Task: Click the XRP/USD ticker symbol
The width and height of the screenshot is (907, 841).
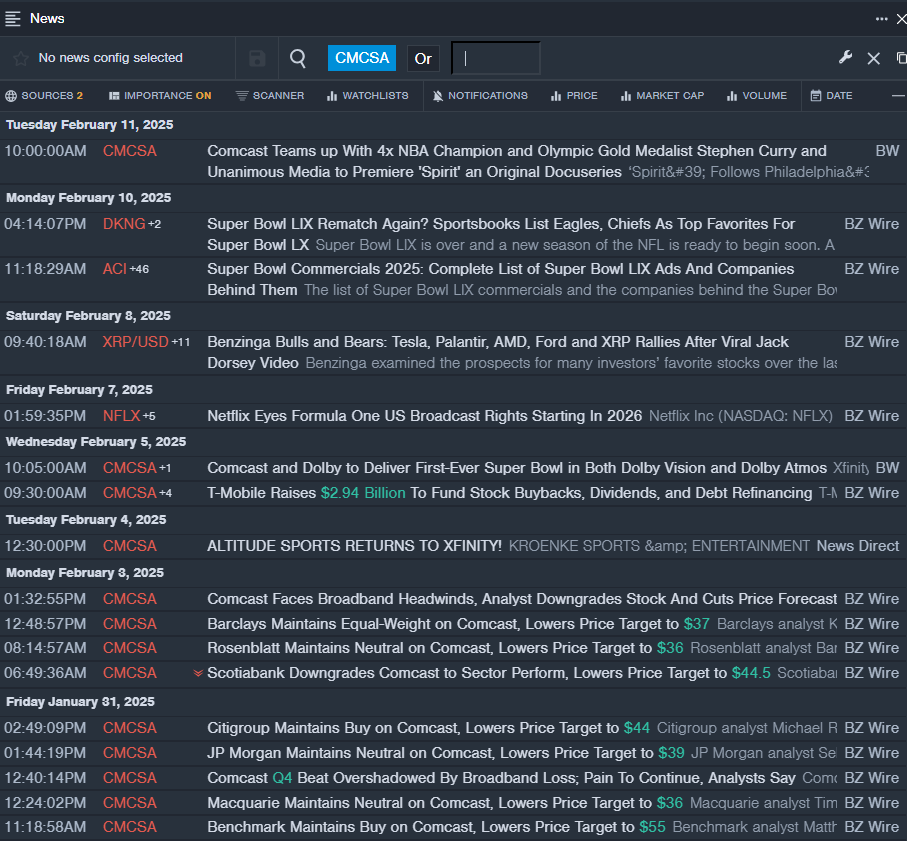Action: pyautogui.click(x=135, y=342)
